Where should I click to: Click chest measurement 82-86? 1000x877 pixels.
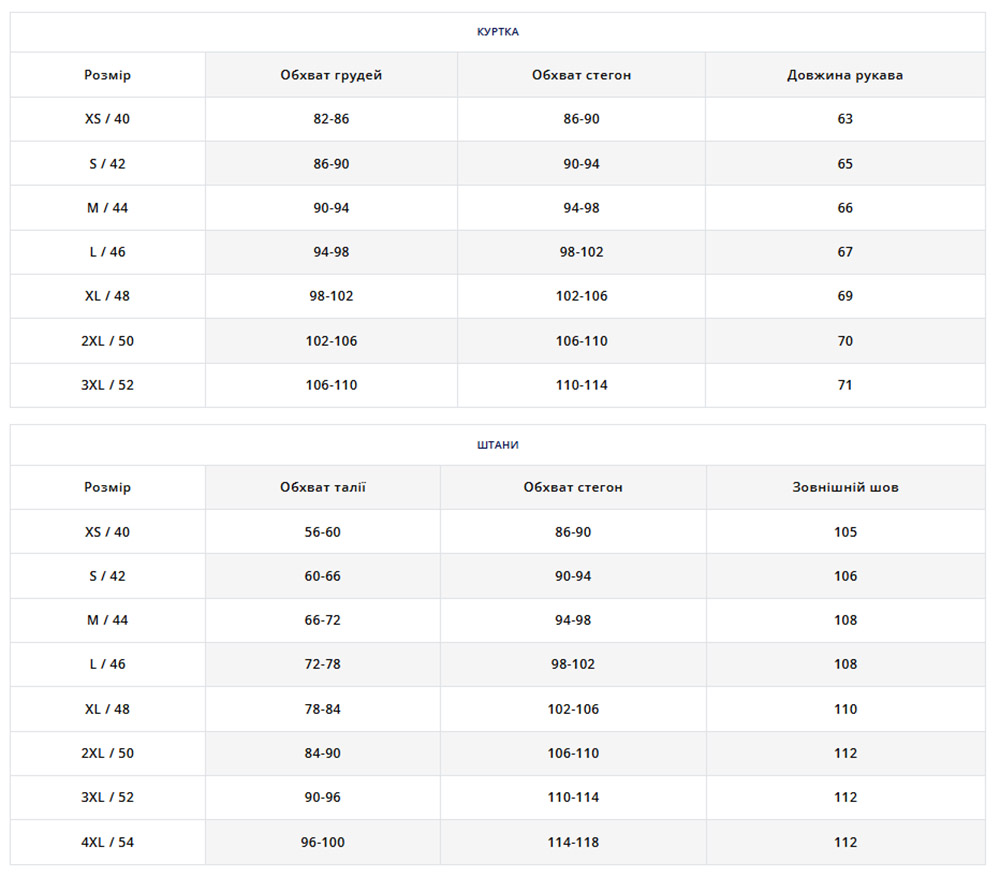coord(331,119)
